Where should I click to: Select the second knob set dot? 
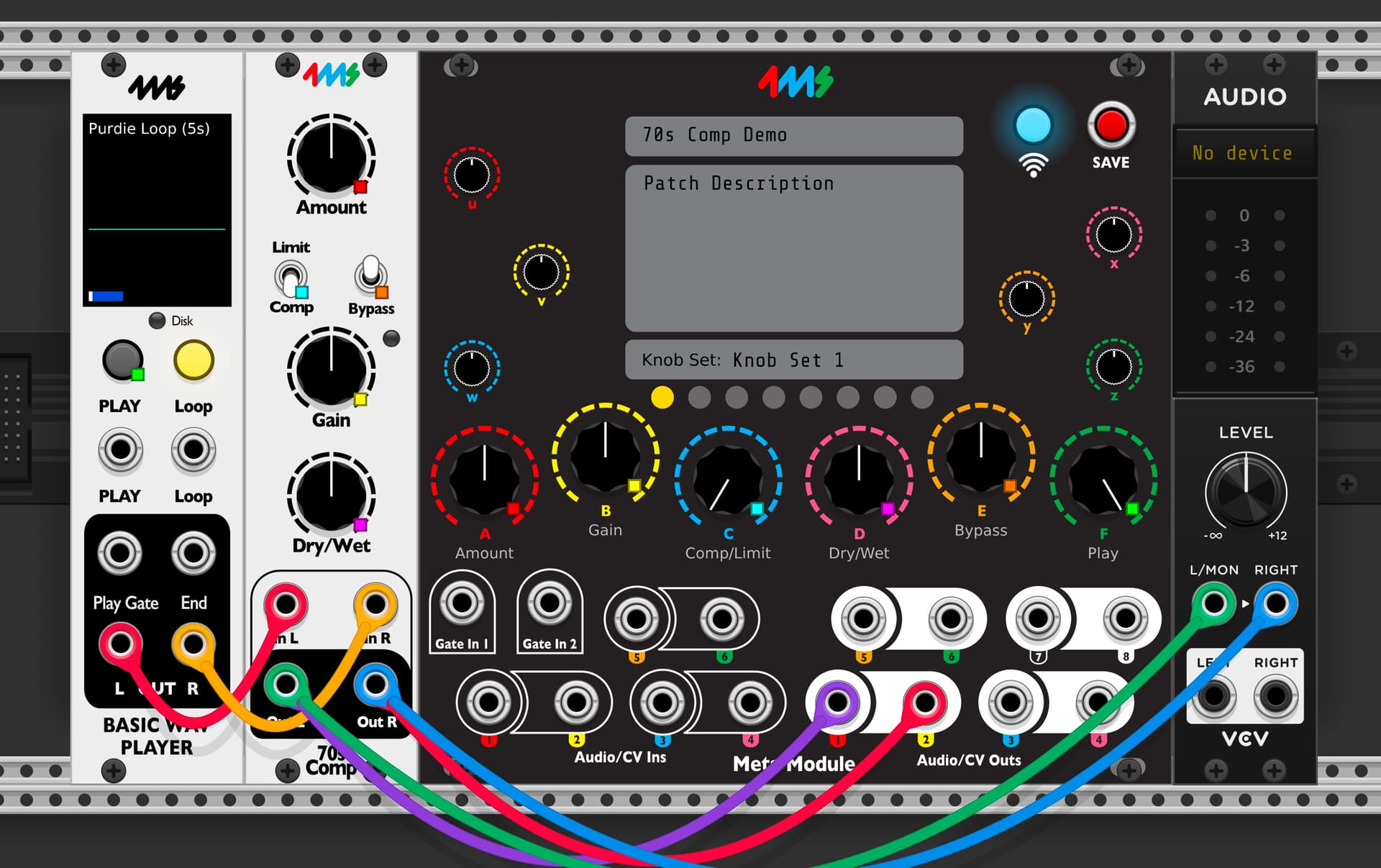699,397
